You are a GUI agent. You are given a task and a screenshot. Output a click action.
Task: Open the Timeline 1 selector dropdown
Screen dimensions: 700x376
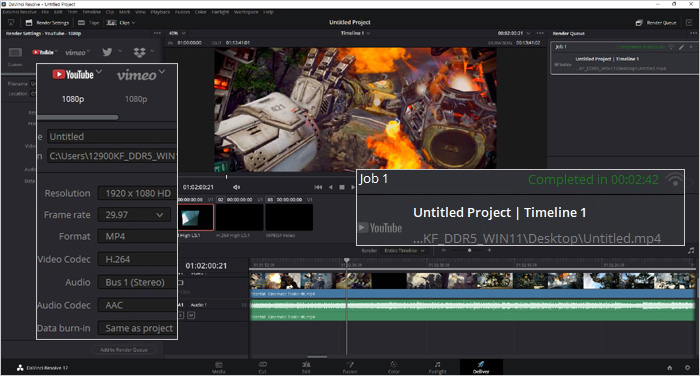tap(355, 33)
